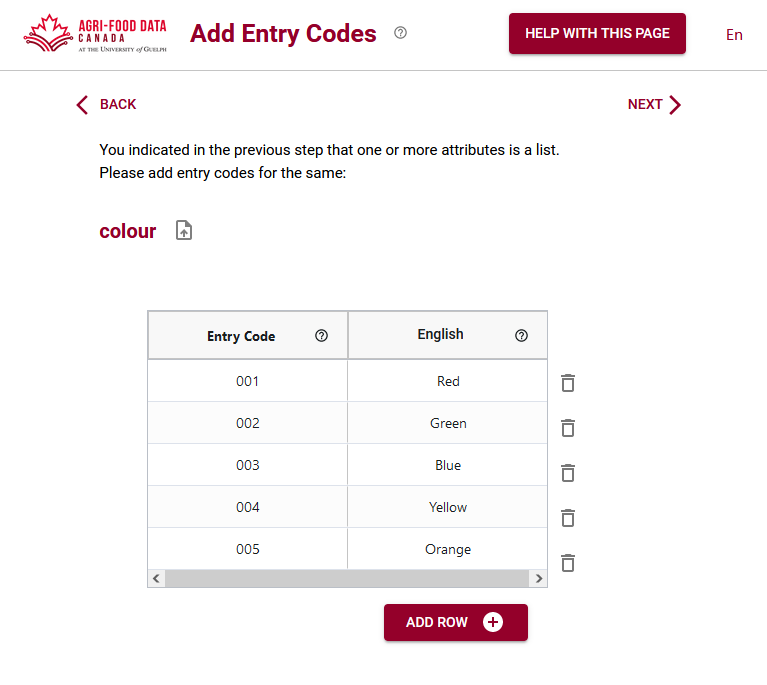
Task: Go BACK to the previous step
Action: tap(106, 104)
